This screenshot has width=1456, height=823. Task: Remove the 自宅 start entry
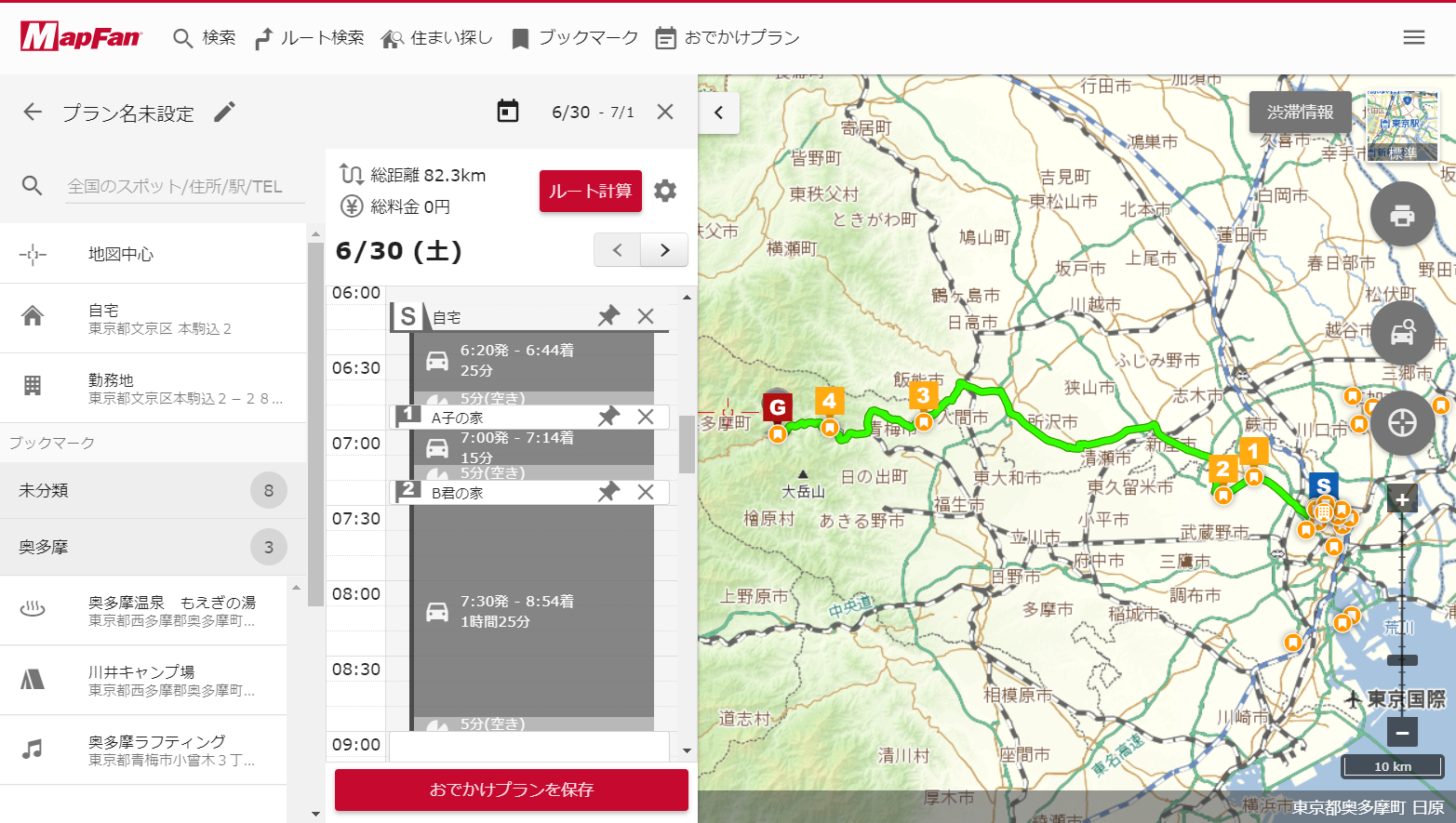click(646, 316)
